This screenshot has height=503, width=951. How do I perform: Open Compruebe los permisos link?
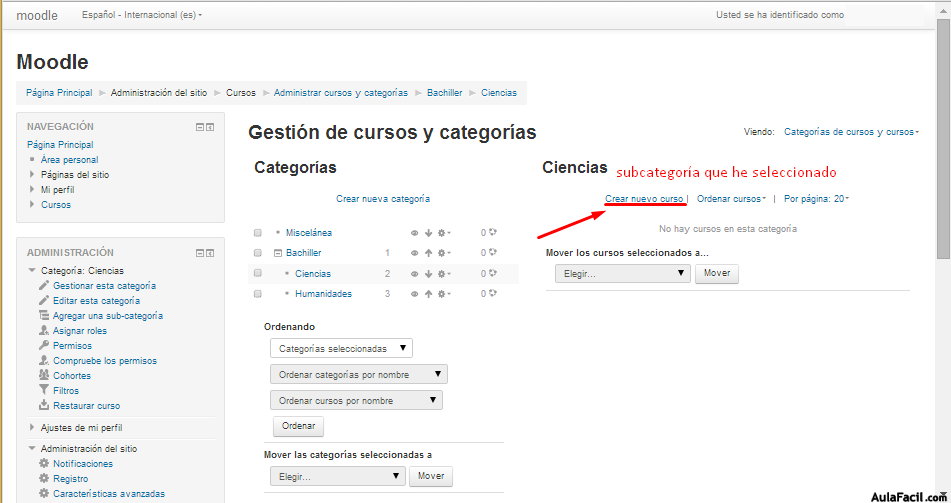pos(105,360)
